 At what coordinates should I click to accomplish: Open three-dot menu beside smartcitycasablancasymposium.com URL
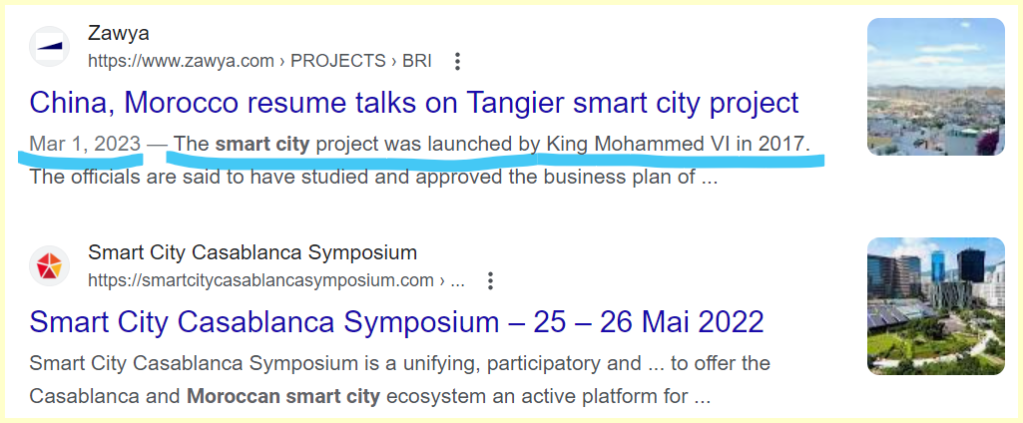[x=490, y=281]
